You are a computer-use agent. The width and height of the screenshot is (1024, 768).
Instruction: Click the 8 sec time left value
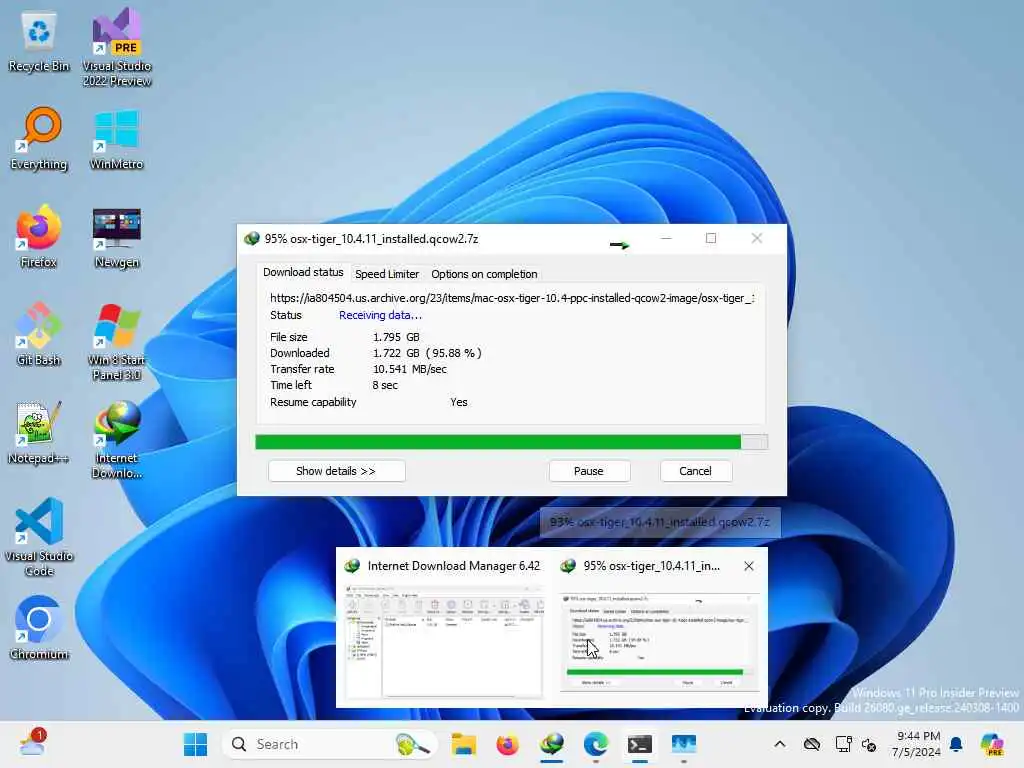click(x=385, y=385)
